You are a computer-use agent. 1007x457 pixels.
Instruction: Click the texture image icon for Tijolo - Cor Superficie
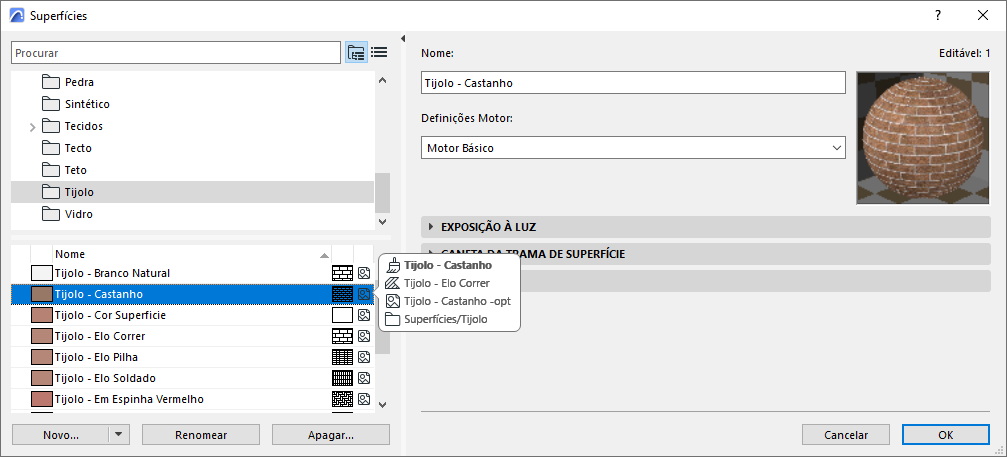tap(364, 315)
